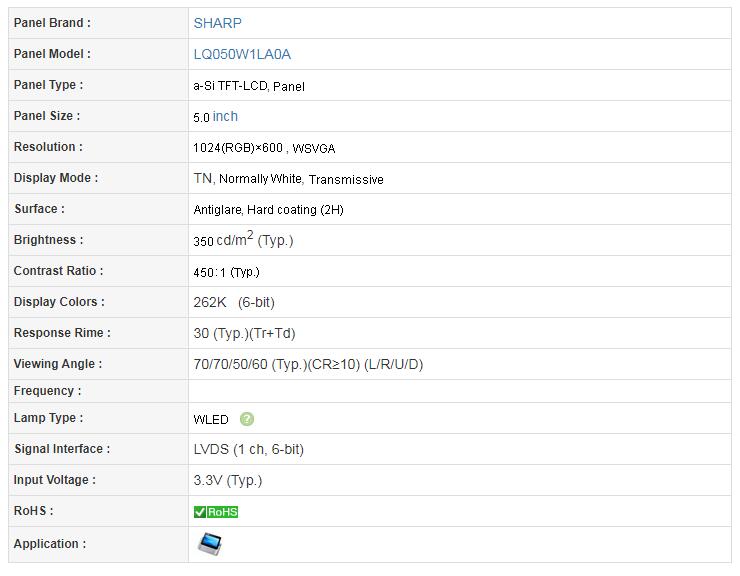Viewport: 740px width, 576px height.
Task: Click the blue inch unit link
Action: click(x=225, y=116)
